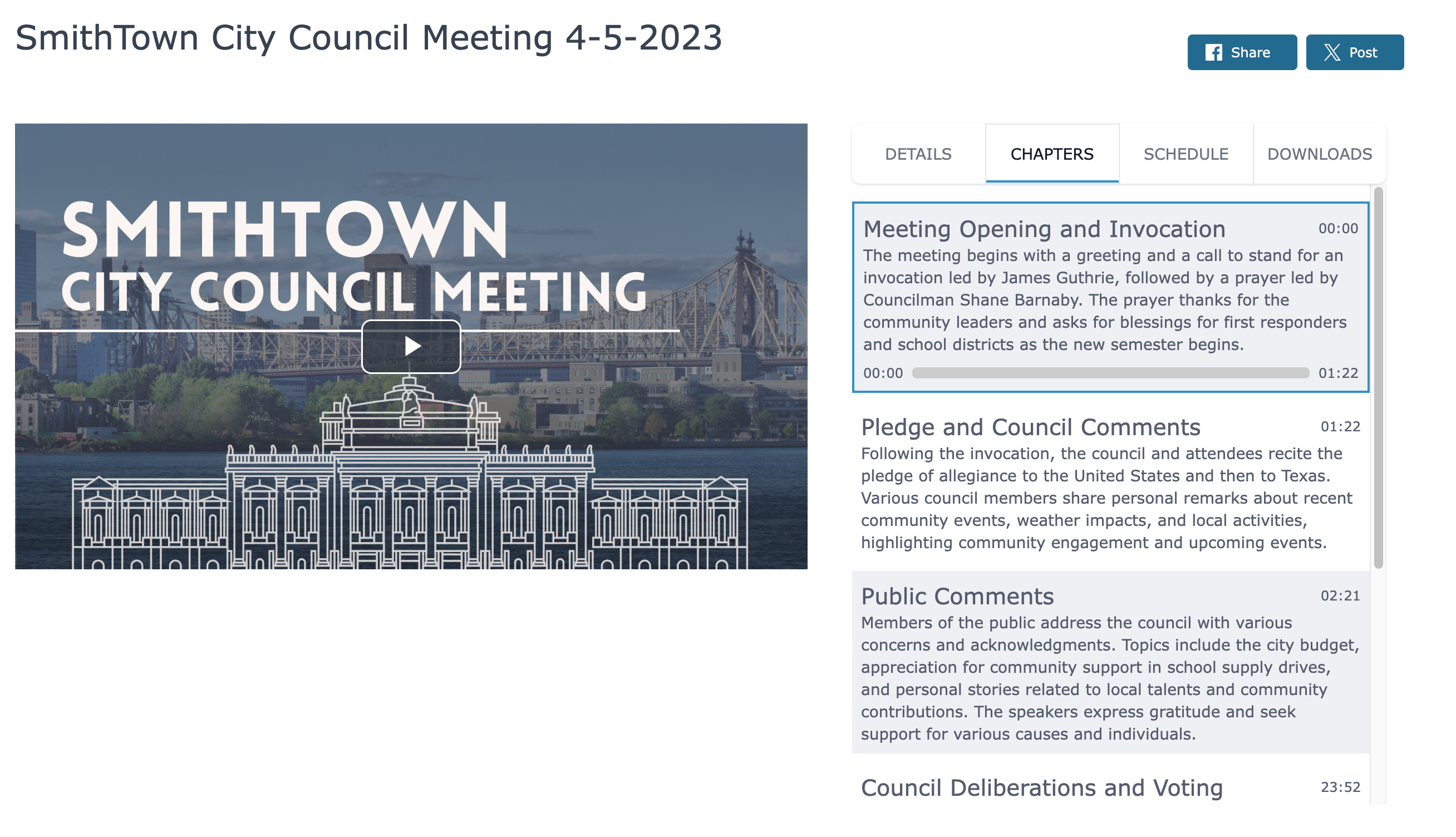Viewport: 1456px width, 837px height.
Task: Click the 23:52 Council Deliberations timestamp
Action: (1340, 787)
